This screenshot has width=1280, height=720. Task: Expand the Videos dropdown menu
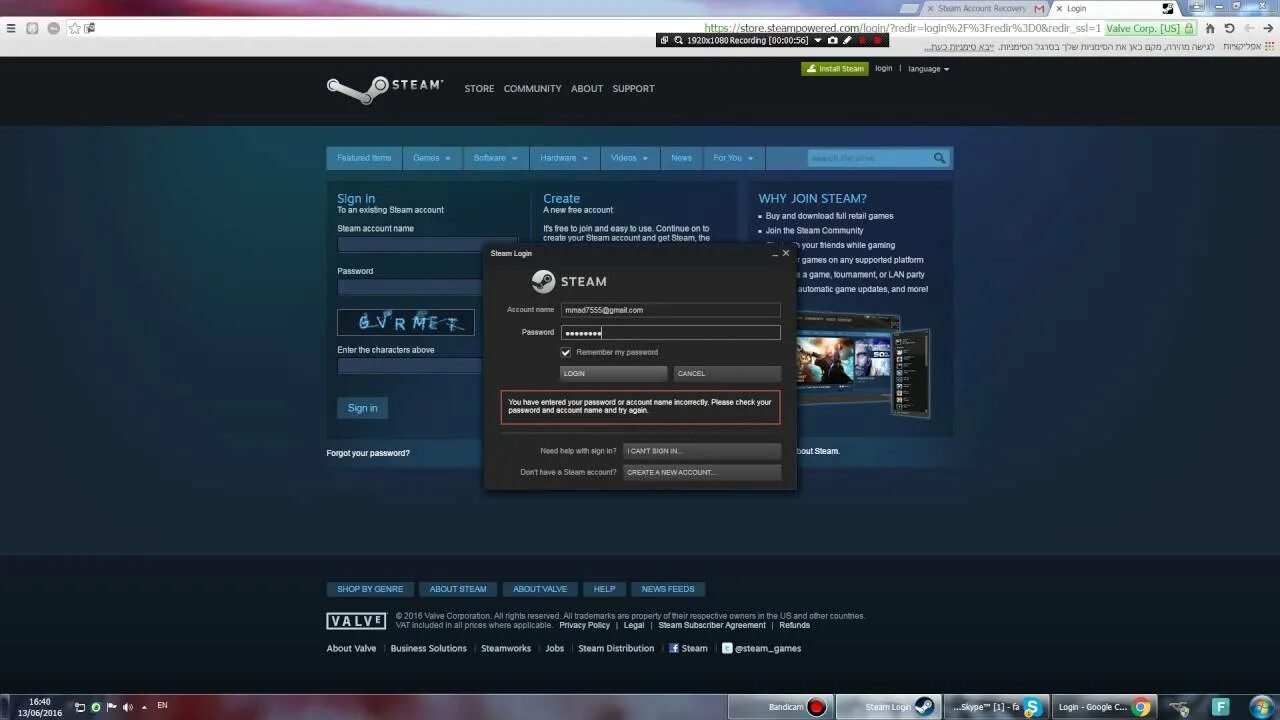[x=630, y=158]
